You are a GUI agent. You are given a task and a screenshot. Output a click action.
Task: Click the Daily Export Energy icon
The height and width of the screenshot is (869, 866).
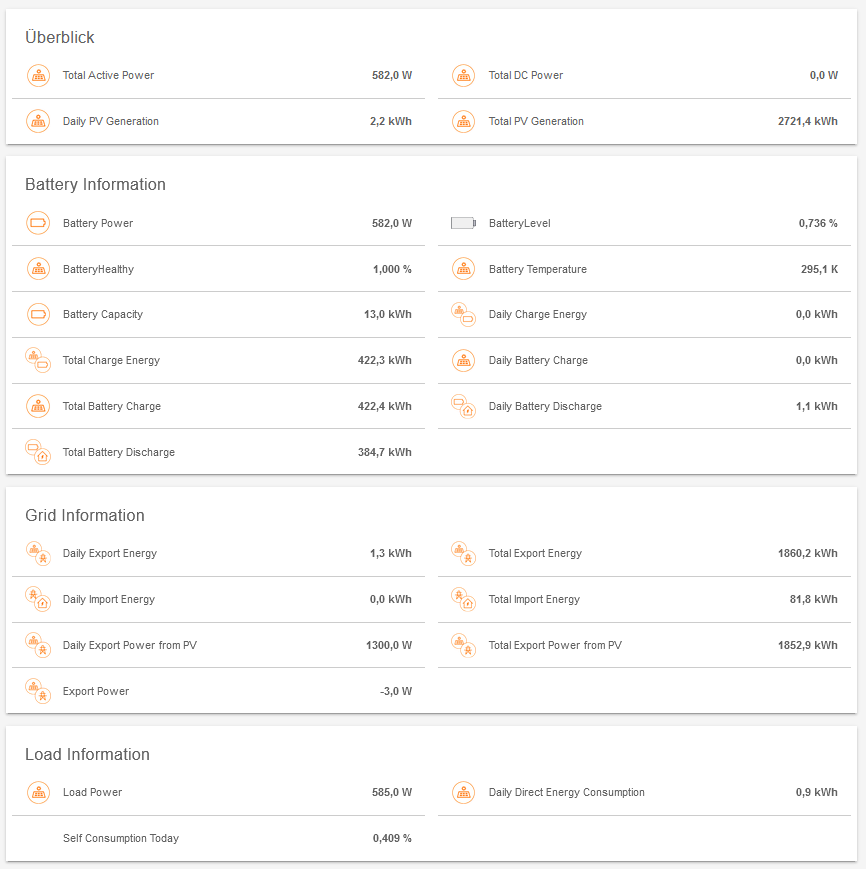(38, 553)
